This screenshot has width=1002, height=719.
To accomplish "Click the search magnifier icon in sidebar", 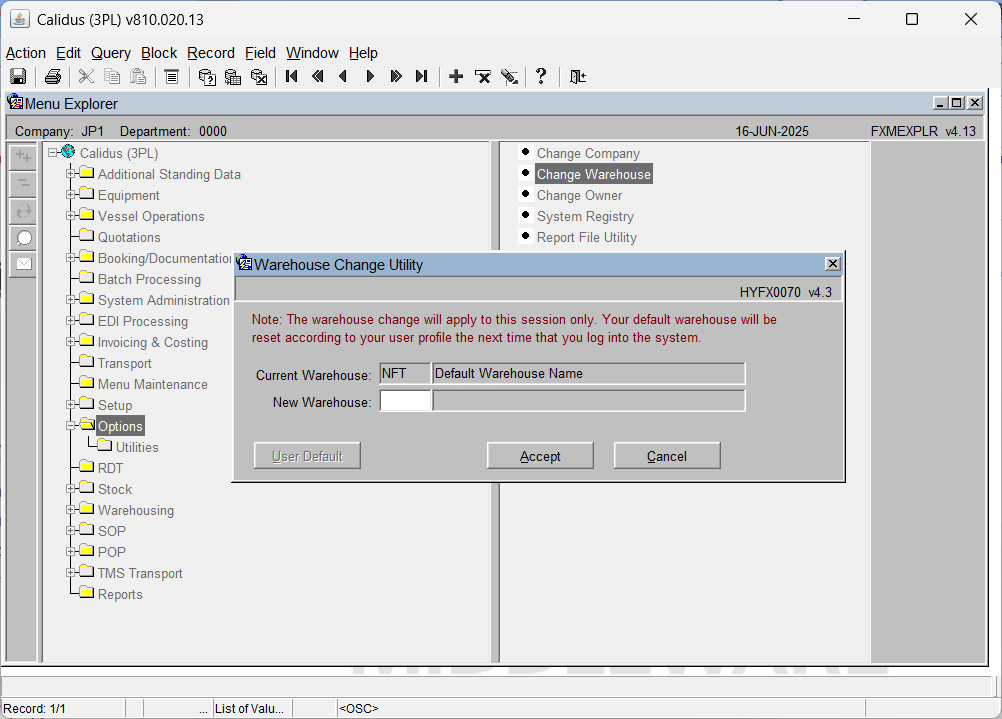I will tap(24, 238).
